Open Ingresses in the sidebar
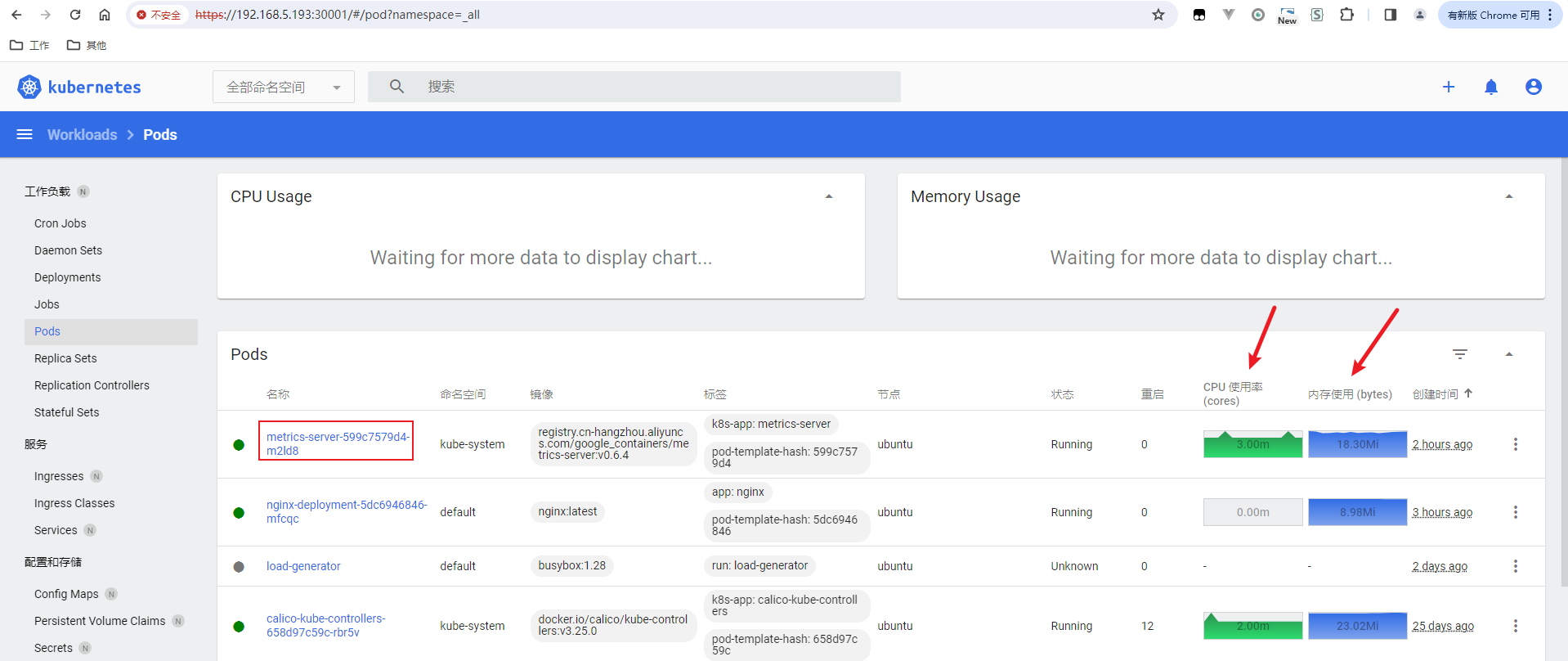The width and height of the screenshot is (1568, 661). [x=59, y=476]
